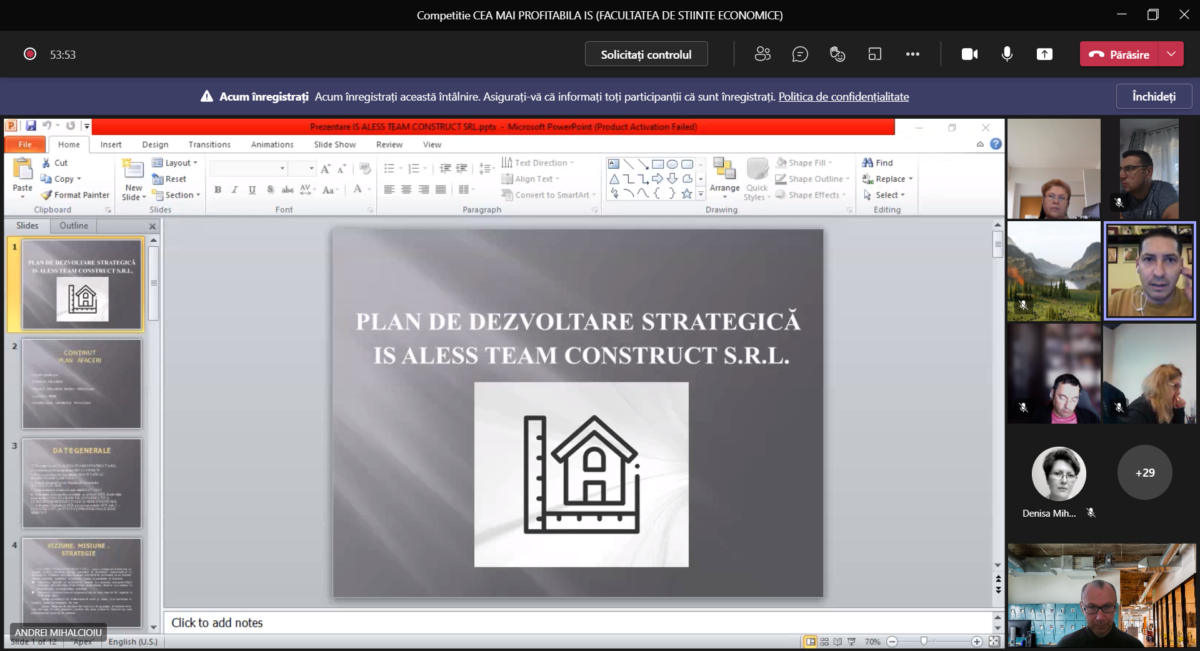1200x651 pixels.
Task: Open More actions (three dots) menu
Action: pos(912,54)
